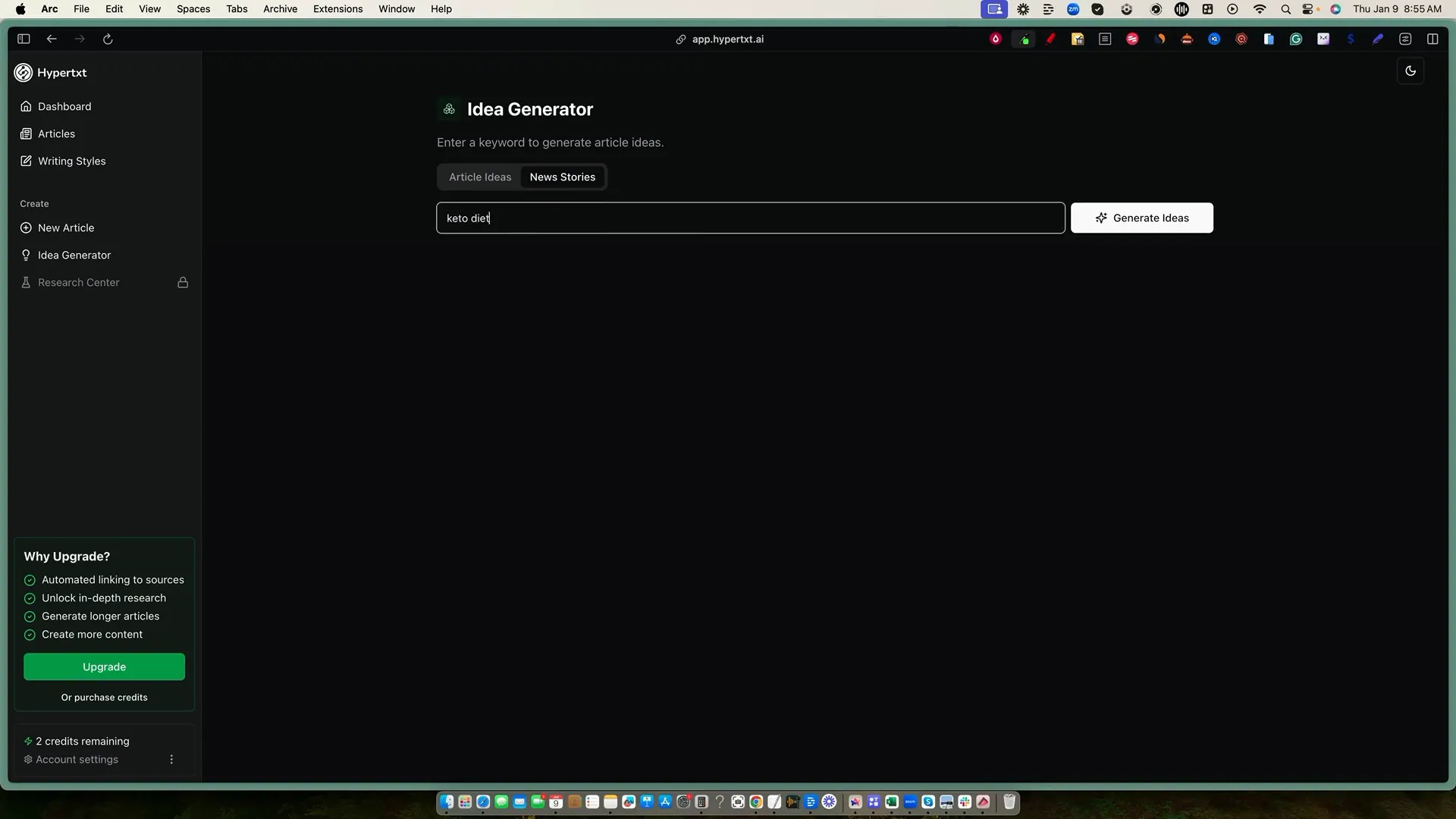Go back with browser back arrow
Viewport: 1456px width, 819px height.
tap(52, 39)
